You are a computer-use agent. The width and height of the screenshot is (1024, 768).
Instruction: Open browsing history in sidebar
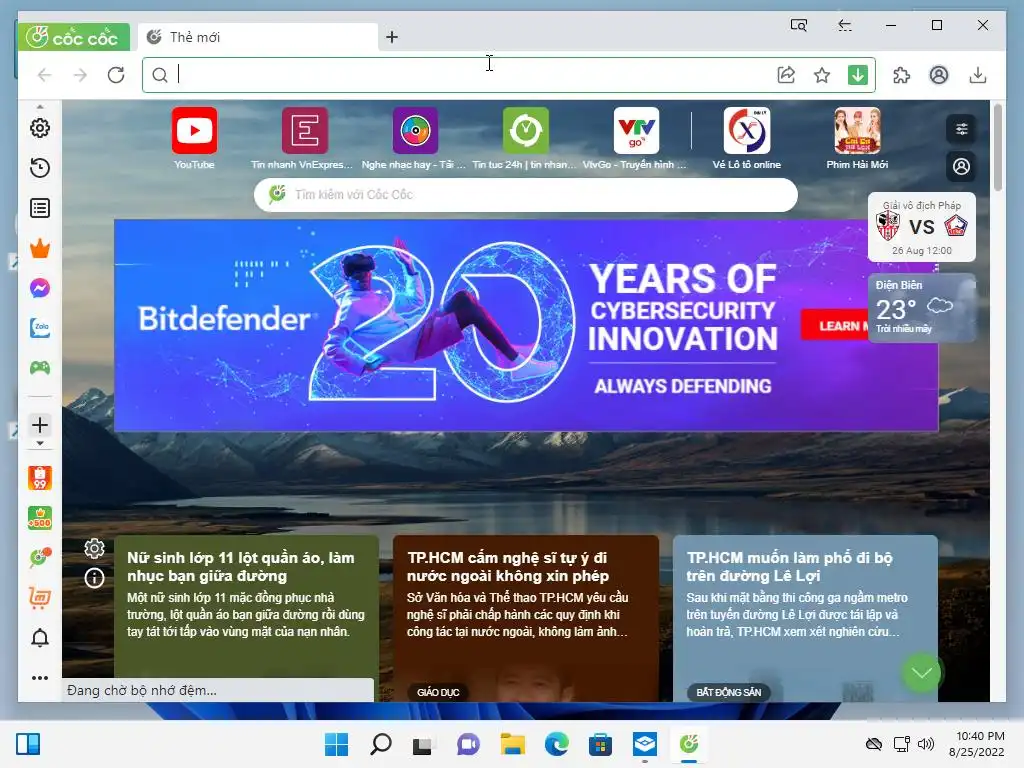click(40, 168)
